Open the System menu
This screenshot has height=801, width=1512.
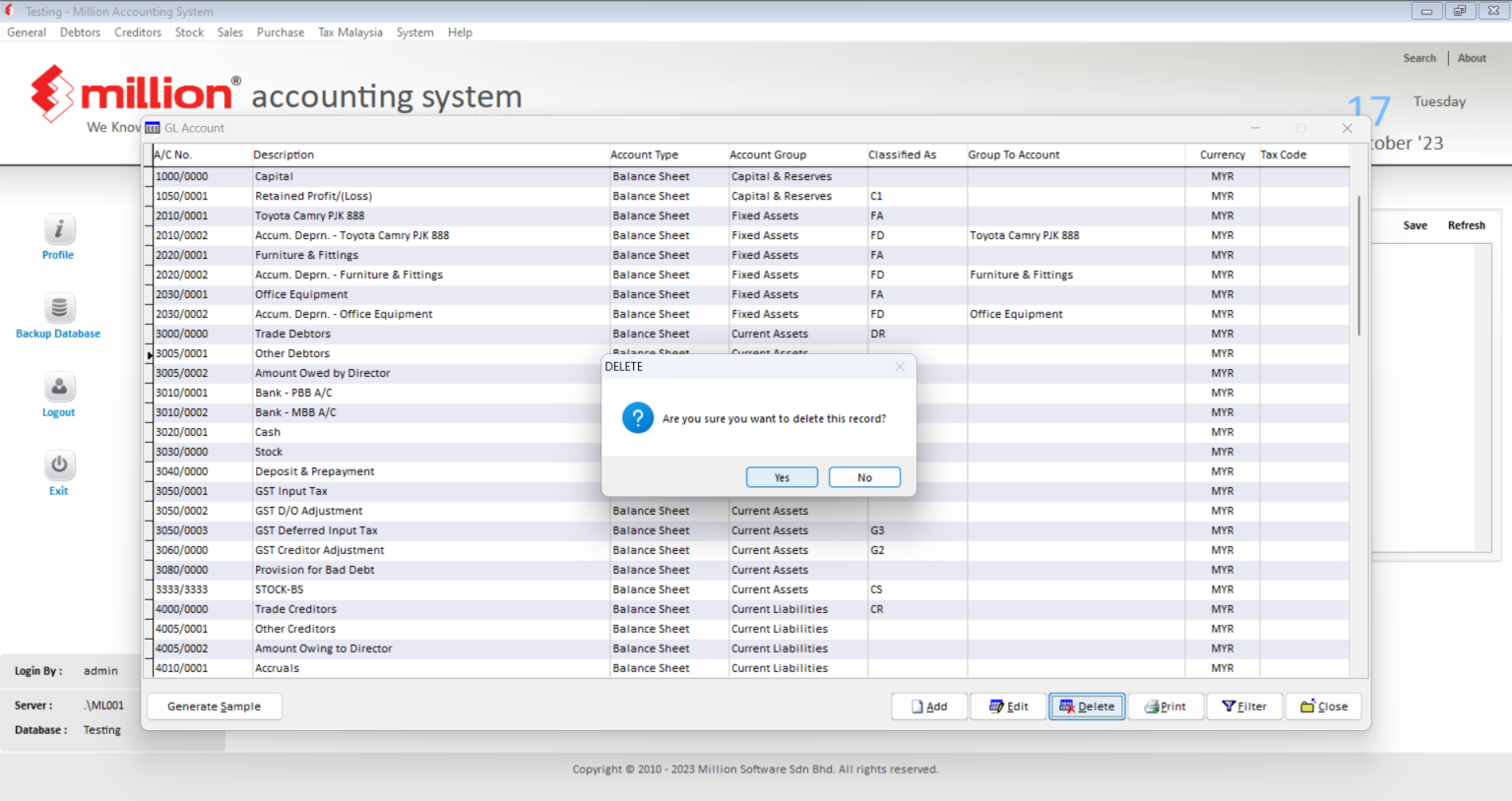coord(414,32)
